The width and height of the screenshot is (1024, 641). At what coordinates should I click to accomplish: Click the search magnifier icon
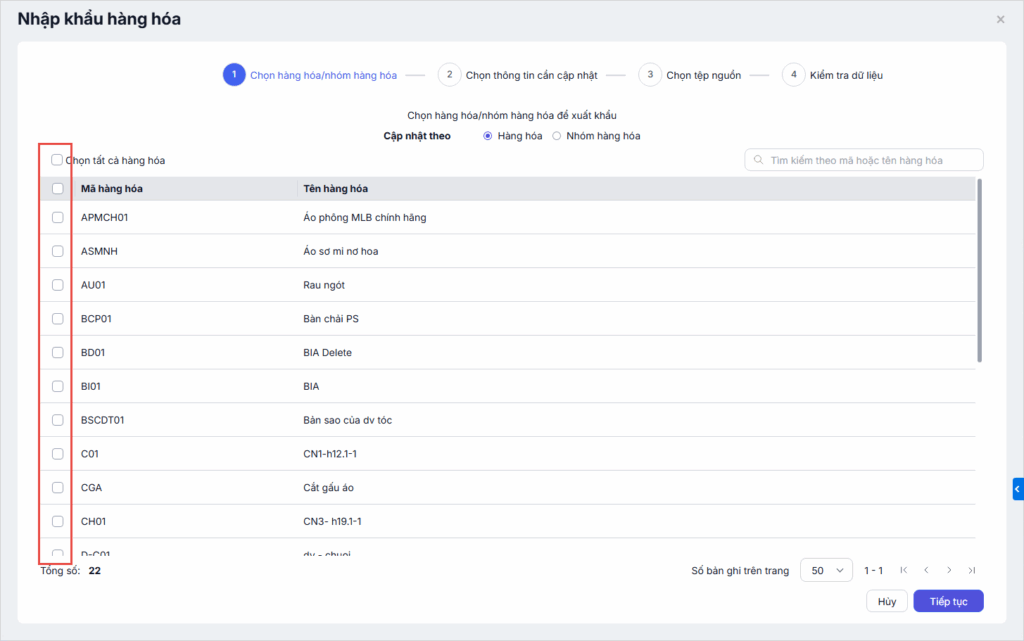pos(759,160)
